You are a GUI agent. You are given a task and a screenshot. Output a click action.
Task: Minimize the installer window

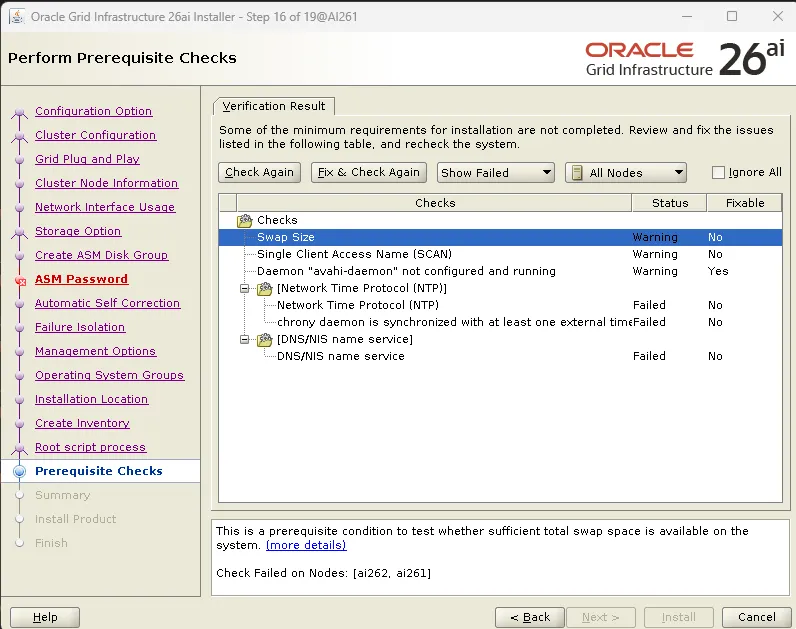(x=687, y=16)
